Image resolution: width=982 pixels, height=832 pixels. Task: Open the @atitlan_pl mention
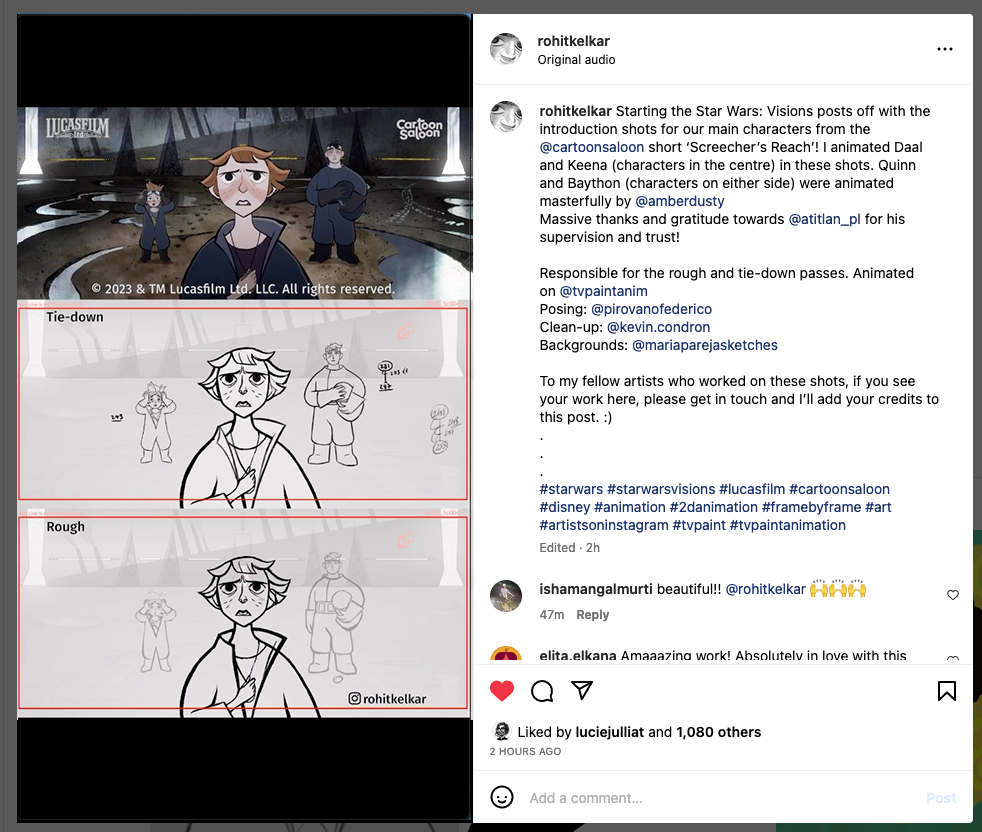point(824,219)
